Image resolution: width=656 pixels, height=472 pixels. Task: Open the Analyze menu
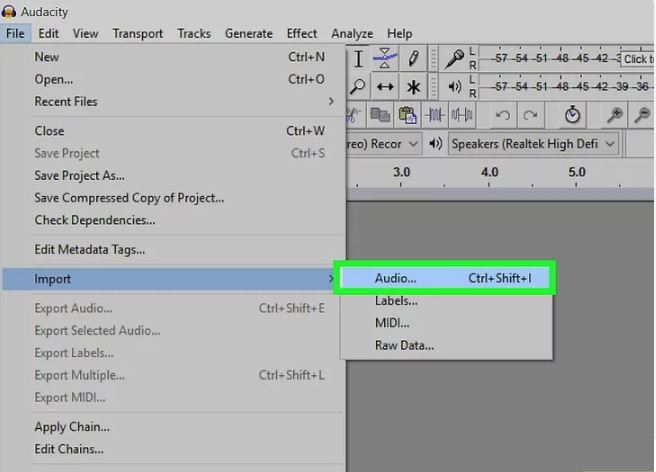pyautogui.click(x=352, y=33)
